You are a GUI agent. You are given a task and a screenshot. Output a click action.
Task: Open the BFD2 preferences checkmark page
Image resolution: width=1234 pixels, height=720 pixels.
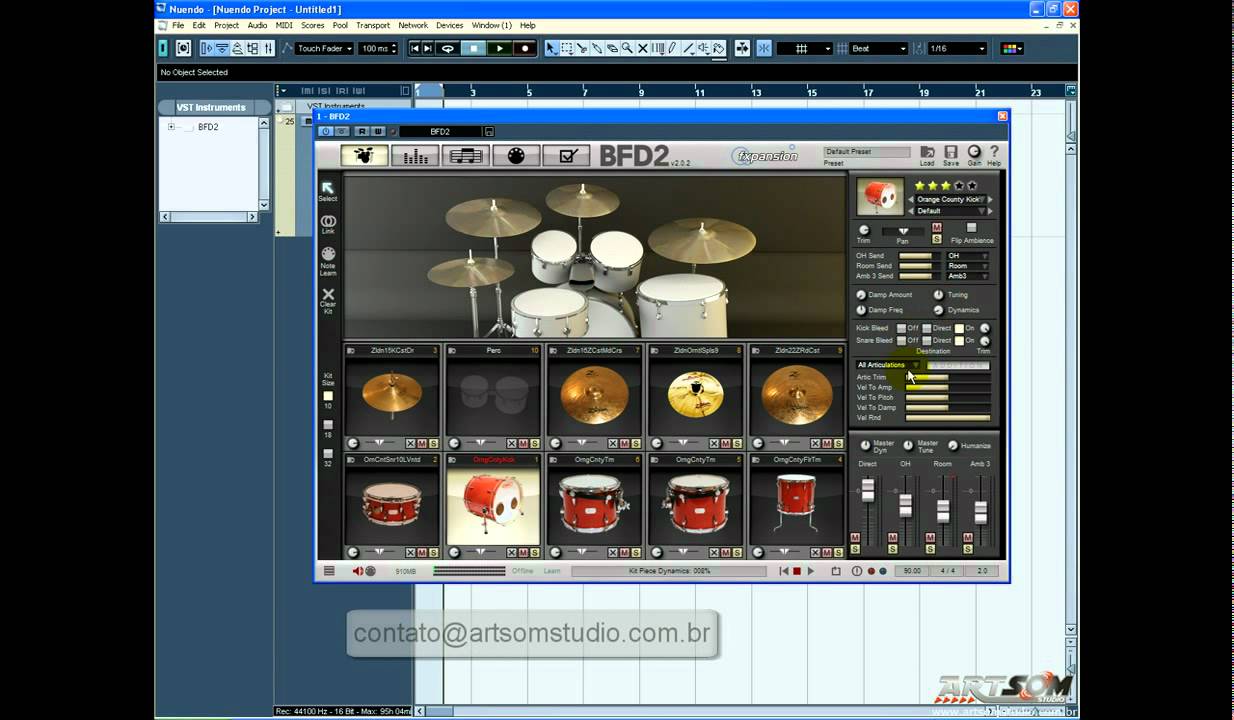567,155
